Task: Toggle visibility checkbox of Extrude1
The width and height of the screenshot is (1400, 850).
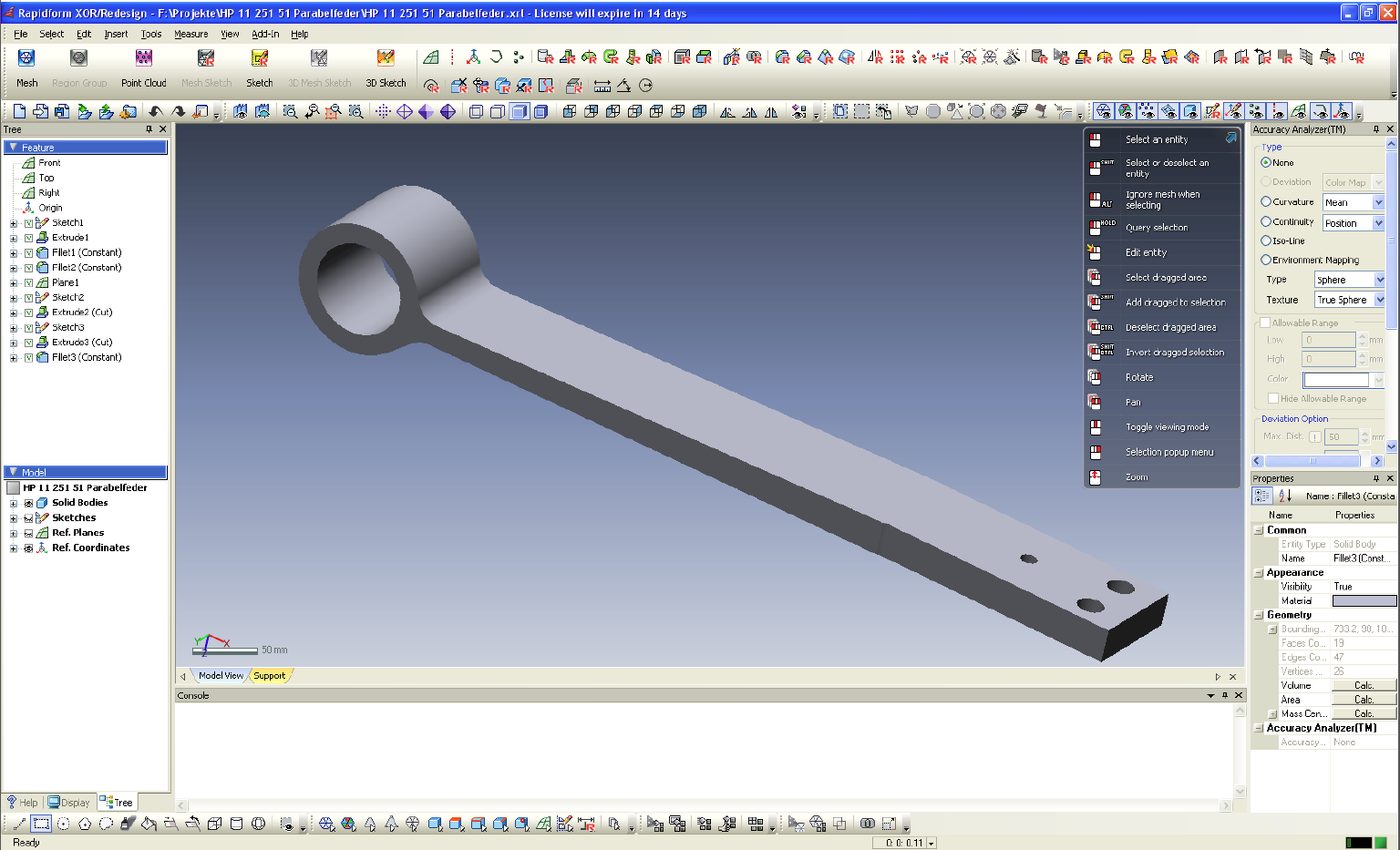Action: coord(28,238)
